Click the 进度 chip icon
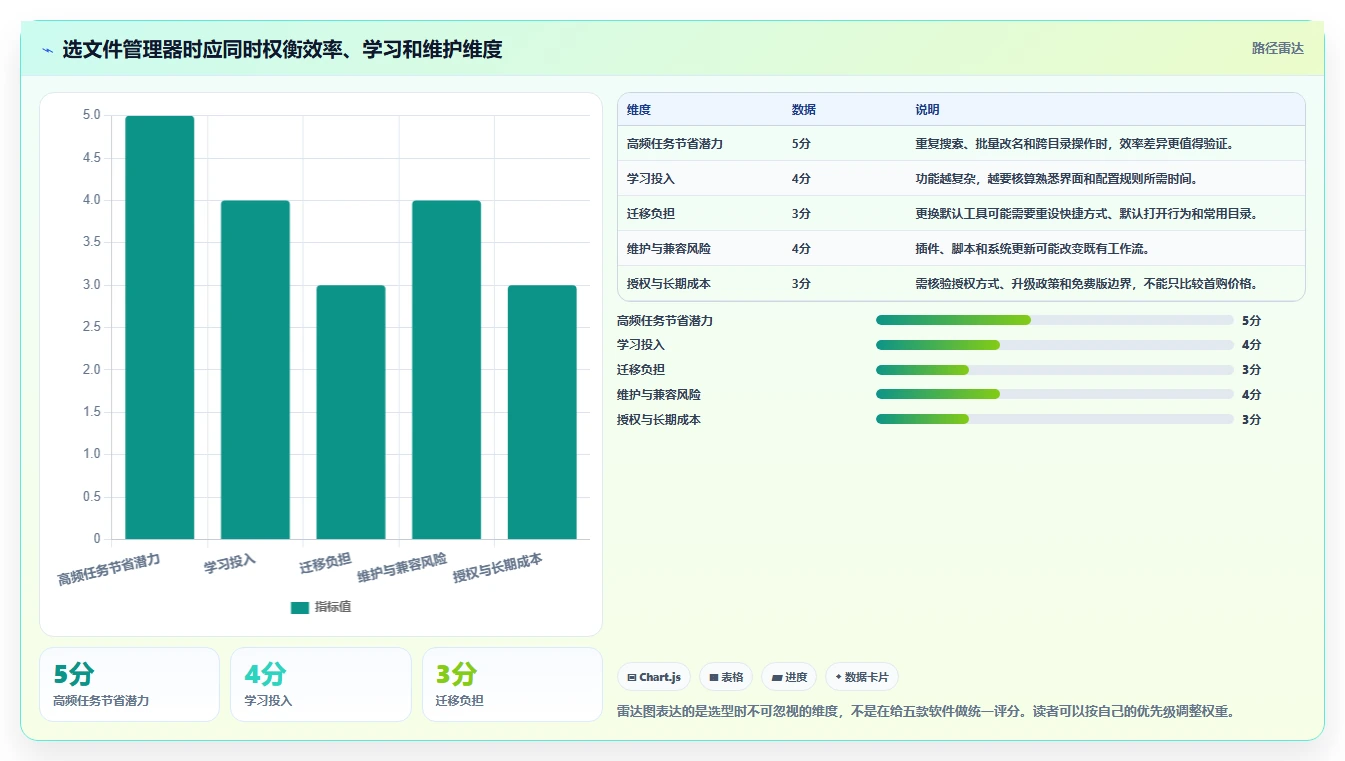This screenshot has height=761, width=1345. [777, 677]
